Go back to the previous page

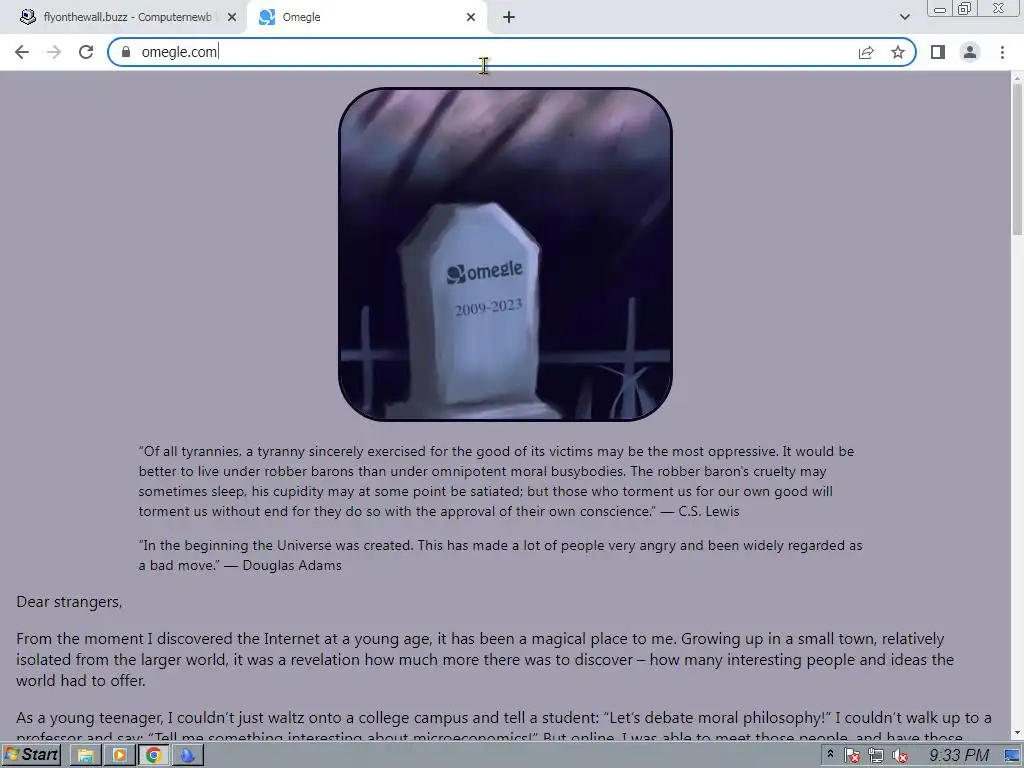pyautogui.click(x=22, y=52)
